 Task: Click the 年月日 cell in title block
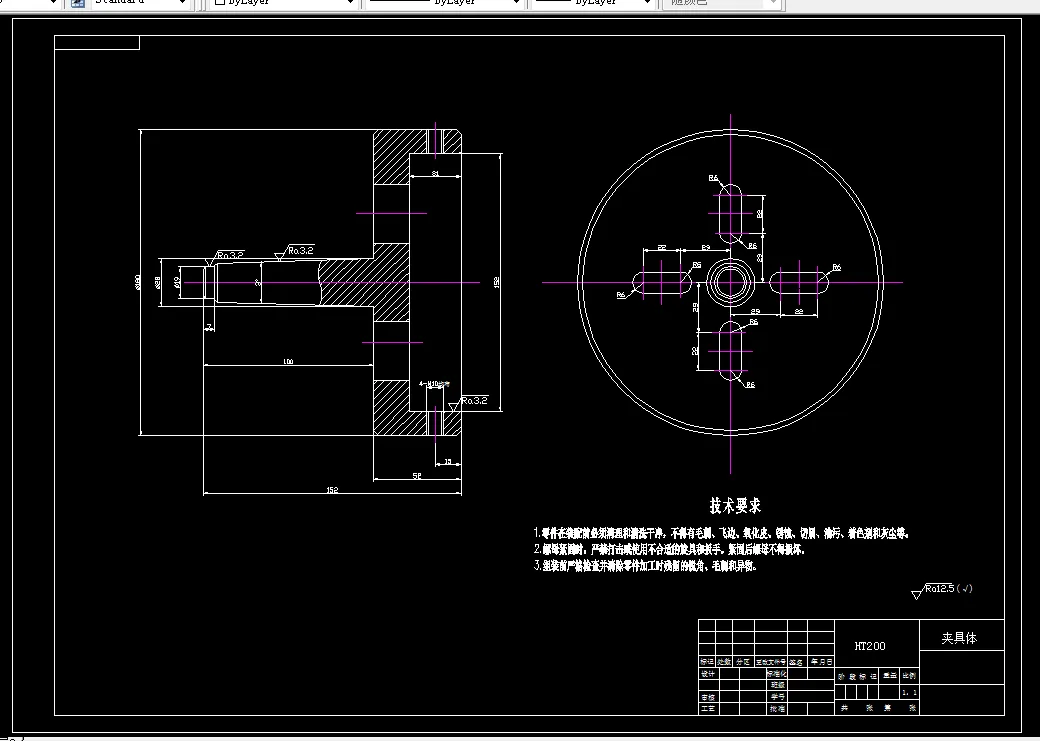pos(821,661)
